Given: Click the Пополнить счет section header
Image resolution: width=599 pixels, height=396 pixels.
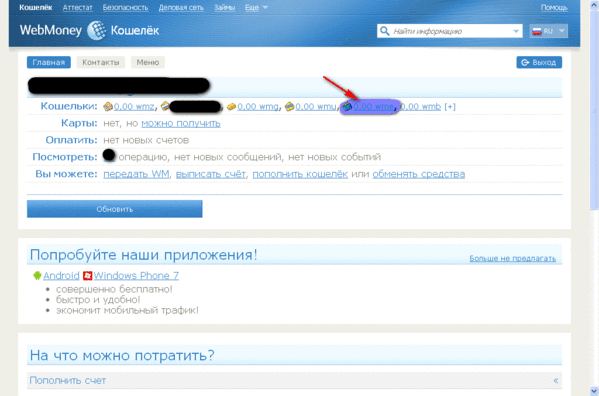Looking at the screenshot, I should (x=294, y=380).
